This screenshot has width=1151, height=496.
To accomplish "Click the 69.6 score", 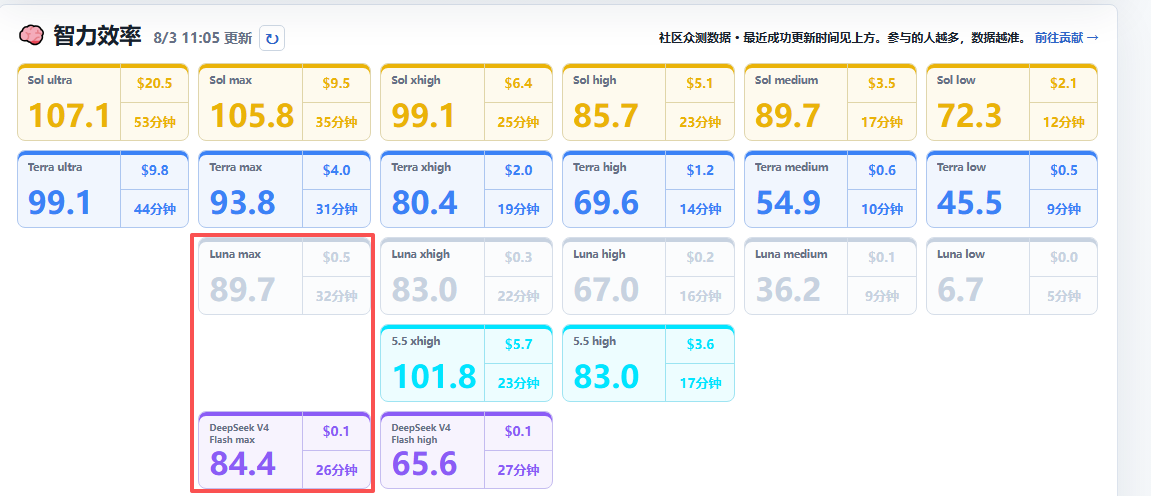I will 606,203.
